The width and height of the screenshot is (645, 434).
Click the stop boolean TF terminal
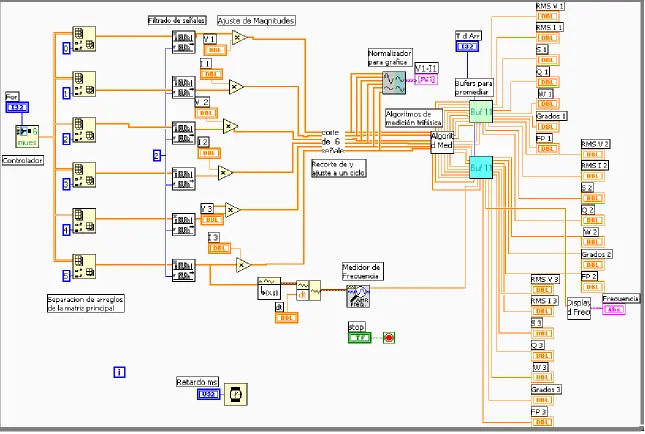tap(360, 338)
